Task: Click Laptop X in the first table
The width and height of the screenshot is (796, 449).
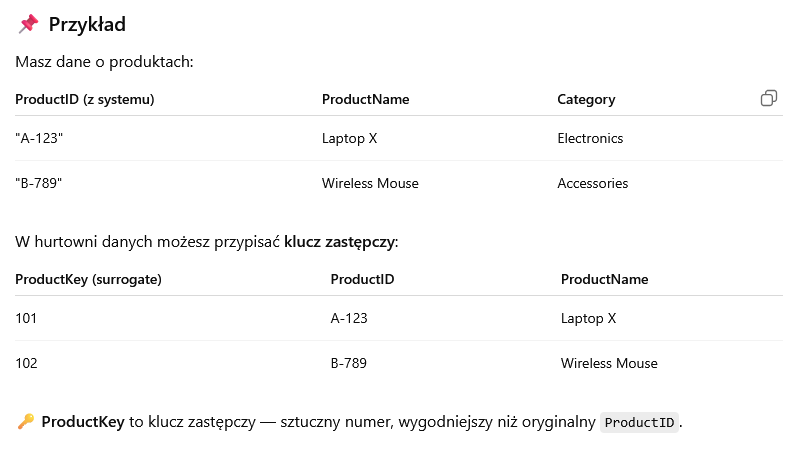Action: click(349, 138)
